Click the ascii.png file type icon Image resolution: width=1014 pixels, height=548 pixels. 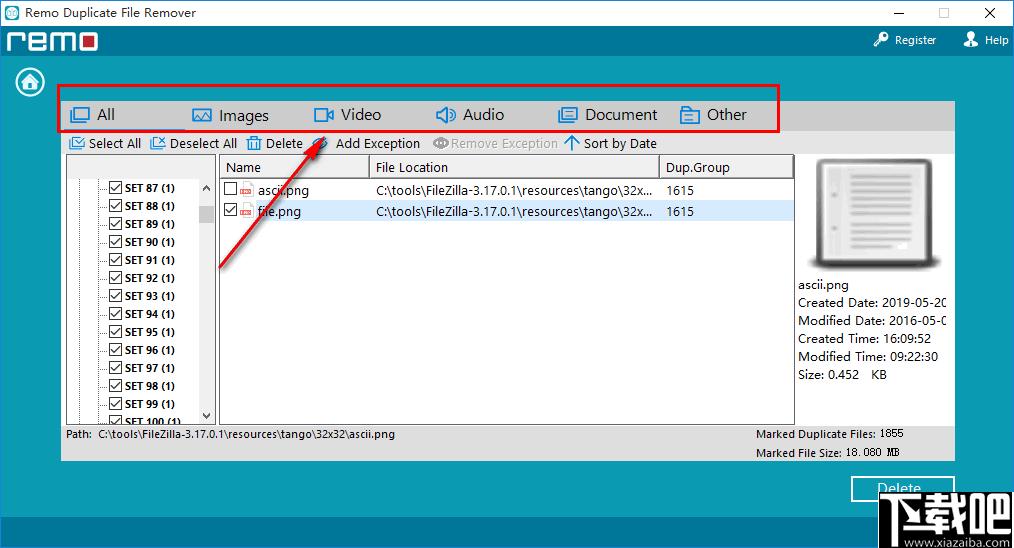tap(246, 190)
